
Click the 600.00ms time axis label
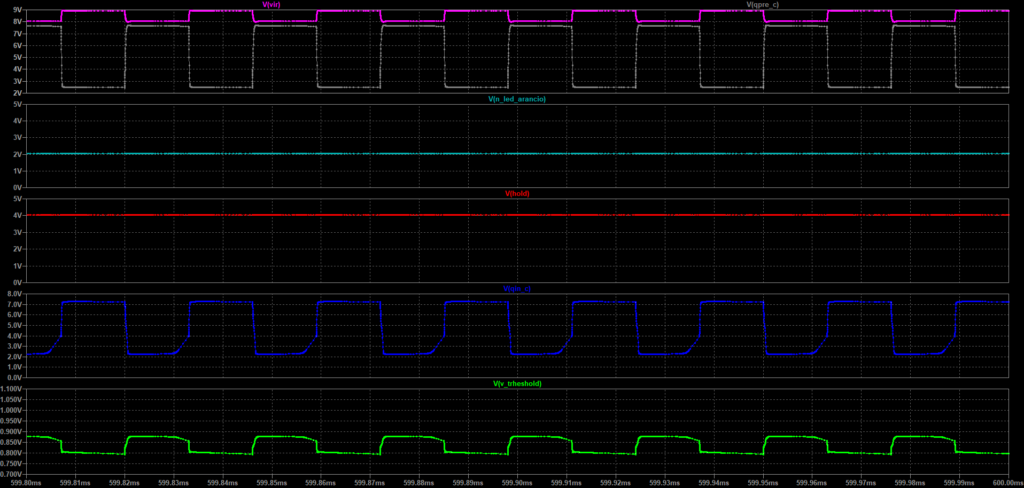(x=1009, y=483)
